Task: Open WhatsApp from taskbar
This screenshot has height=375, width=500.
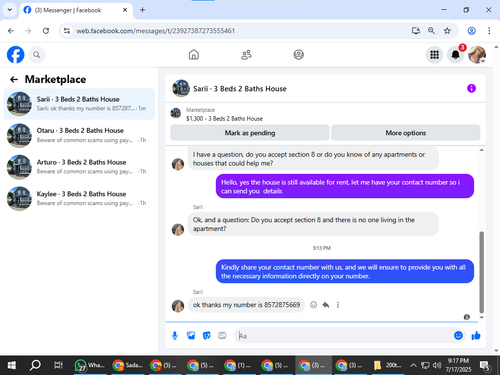Action: pos(89,365)
